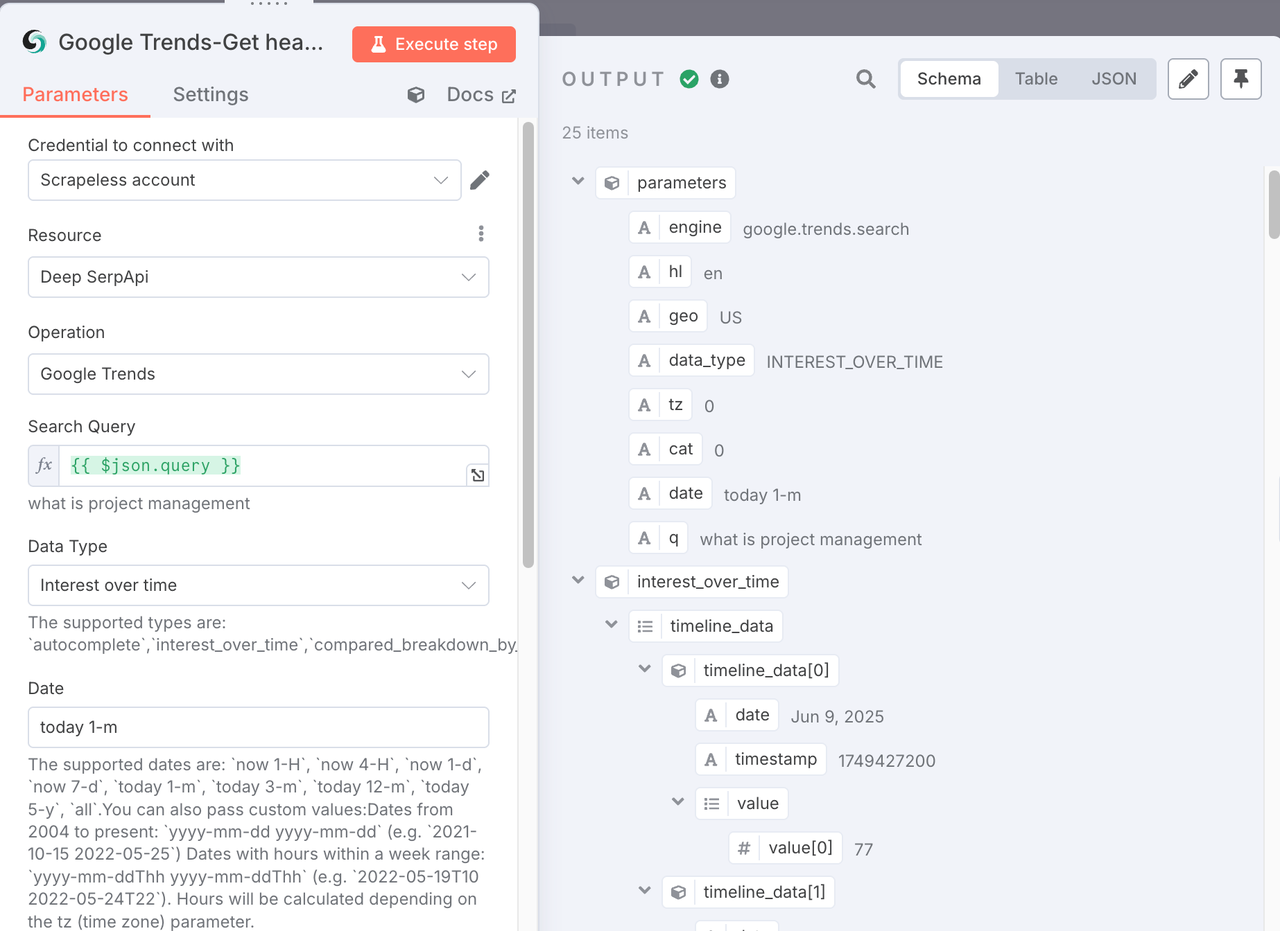
Task: Select the Table output view
Action: 1036,79
